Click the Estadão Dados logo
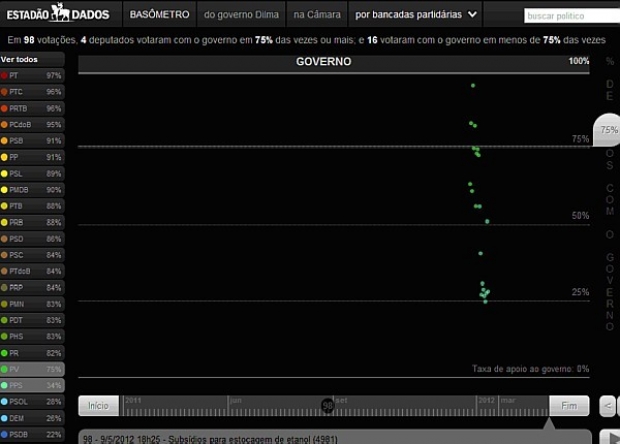The height and width of the screenshot is (444, 620). [59, 14]
